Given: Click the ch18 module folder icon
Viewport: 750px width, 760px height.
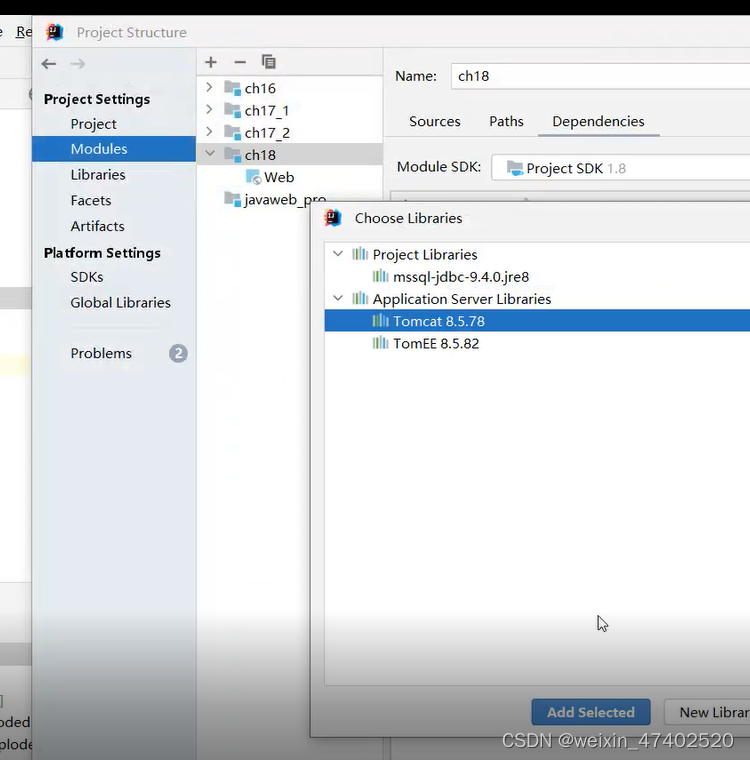Looking at the screenshot, I should point(233,155).
